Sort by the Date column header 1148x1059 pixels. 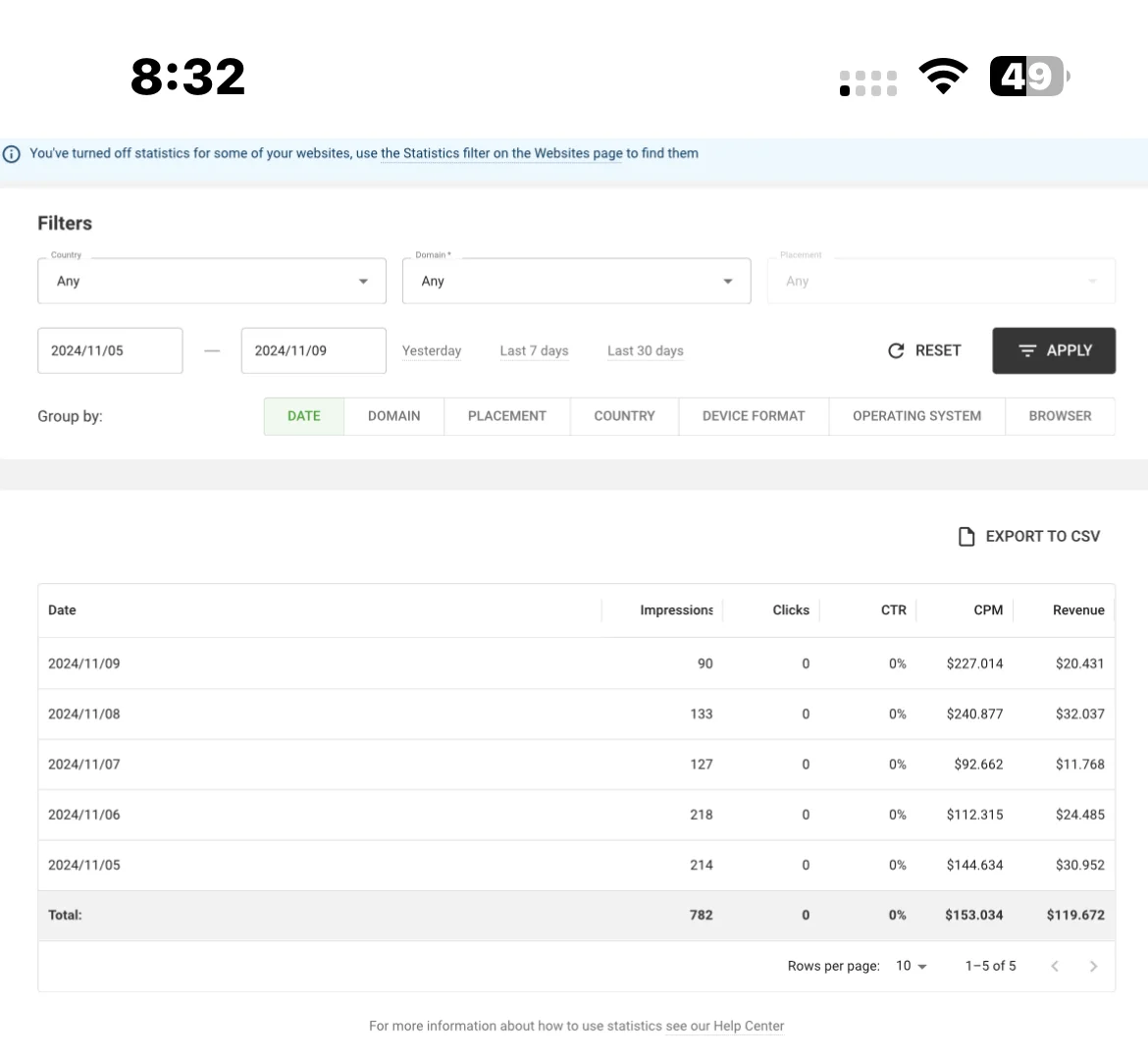[x=62, y=610]
